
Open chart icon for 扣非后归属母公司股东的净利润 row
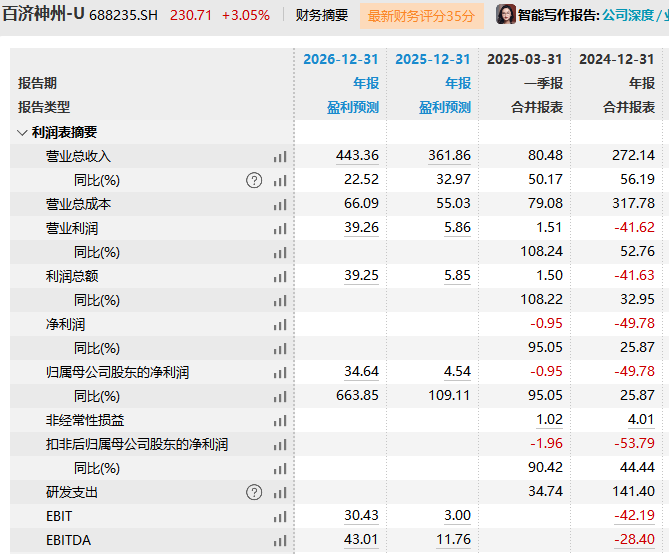tap(280, 445)
